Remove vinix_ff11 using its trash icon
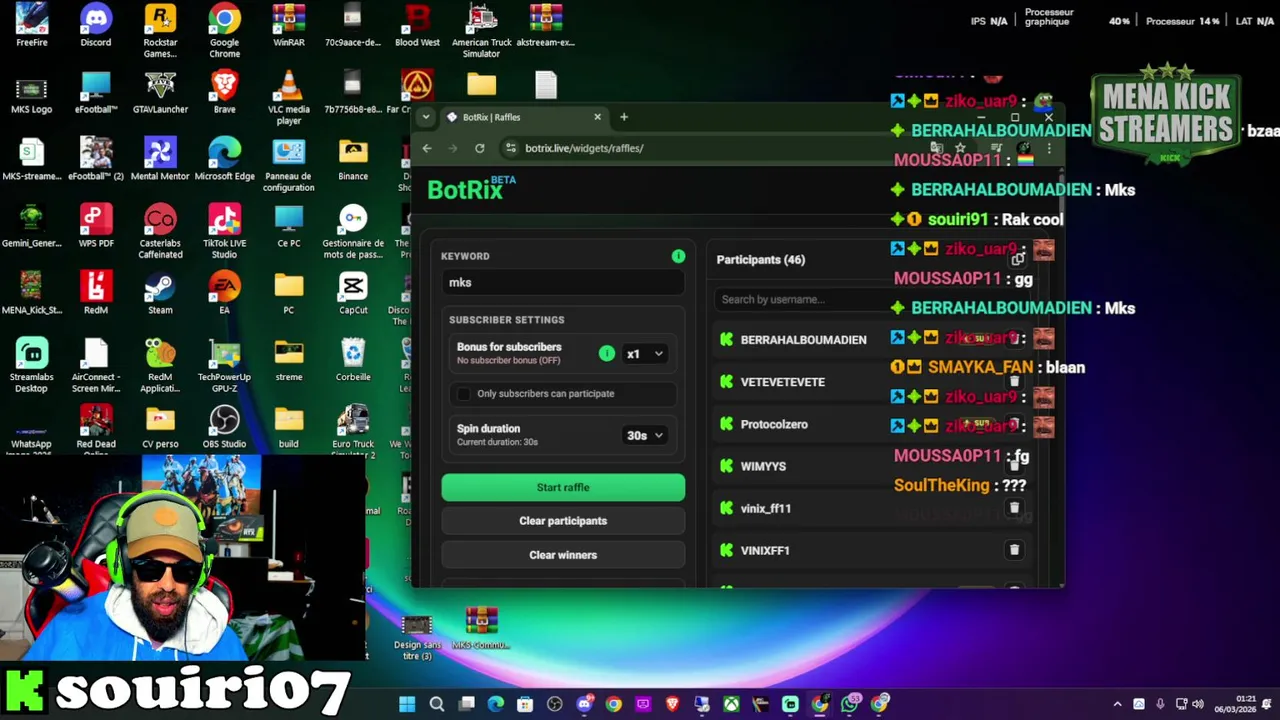Screen dimensions: 1280x720 click(1014, 508)
